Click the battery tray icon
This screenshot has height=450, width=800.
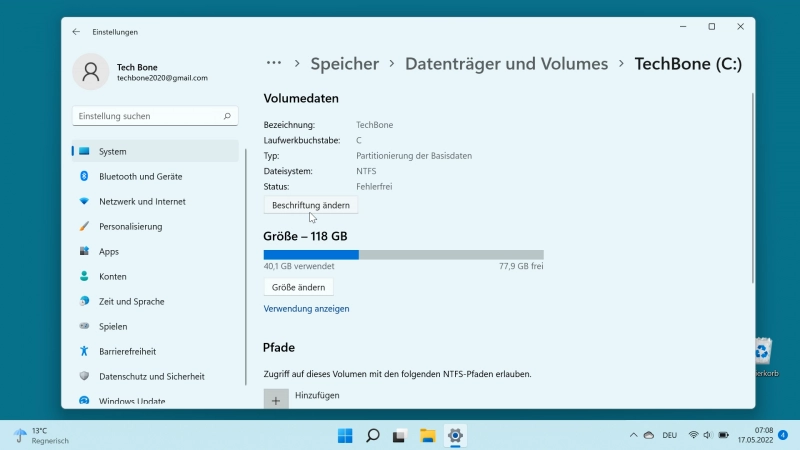click(723, 435)
